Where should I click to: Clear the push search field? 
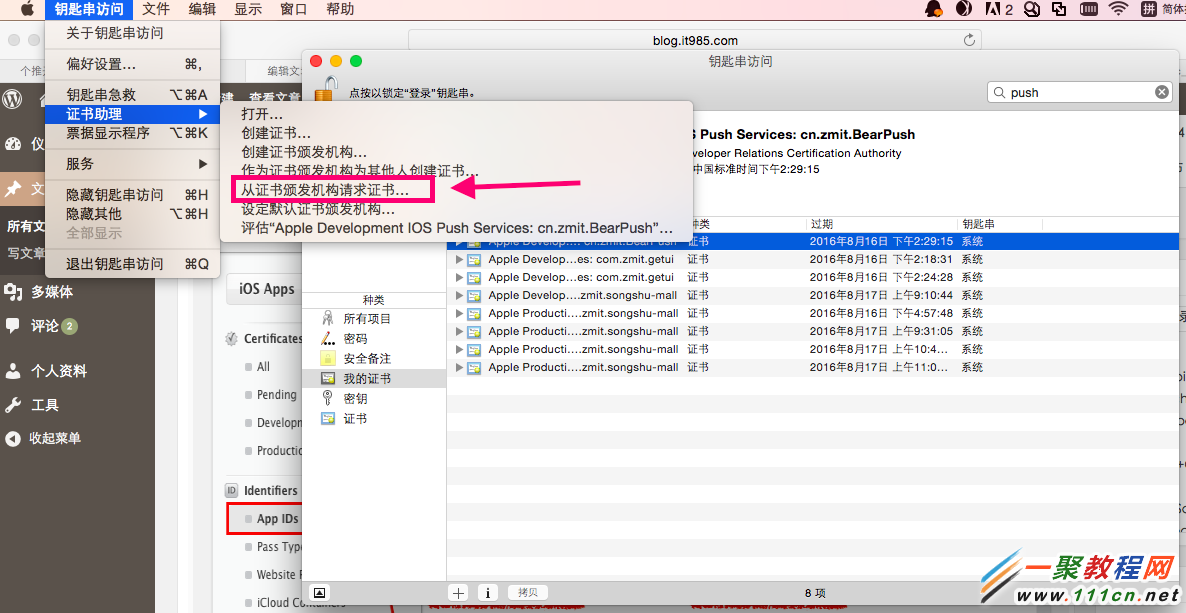[1161, 92]
